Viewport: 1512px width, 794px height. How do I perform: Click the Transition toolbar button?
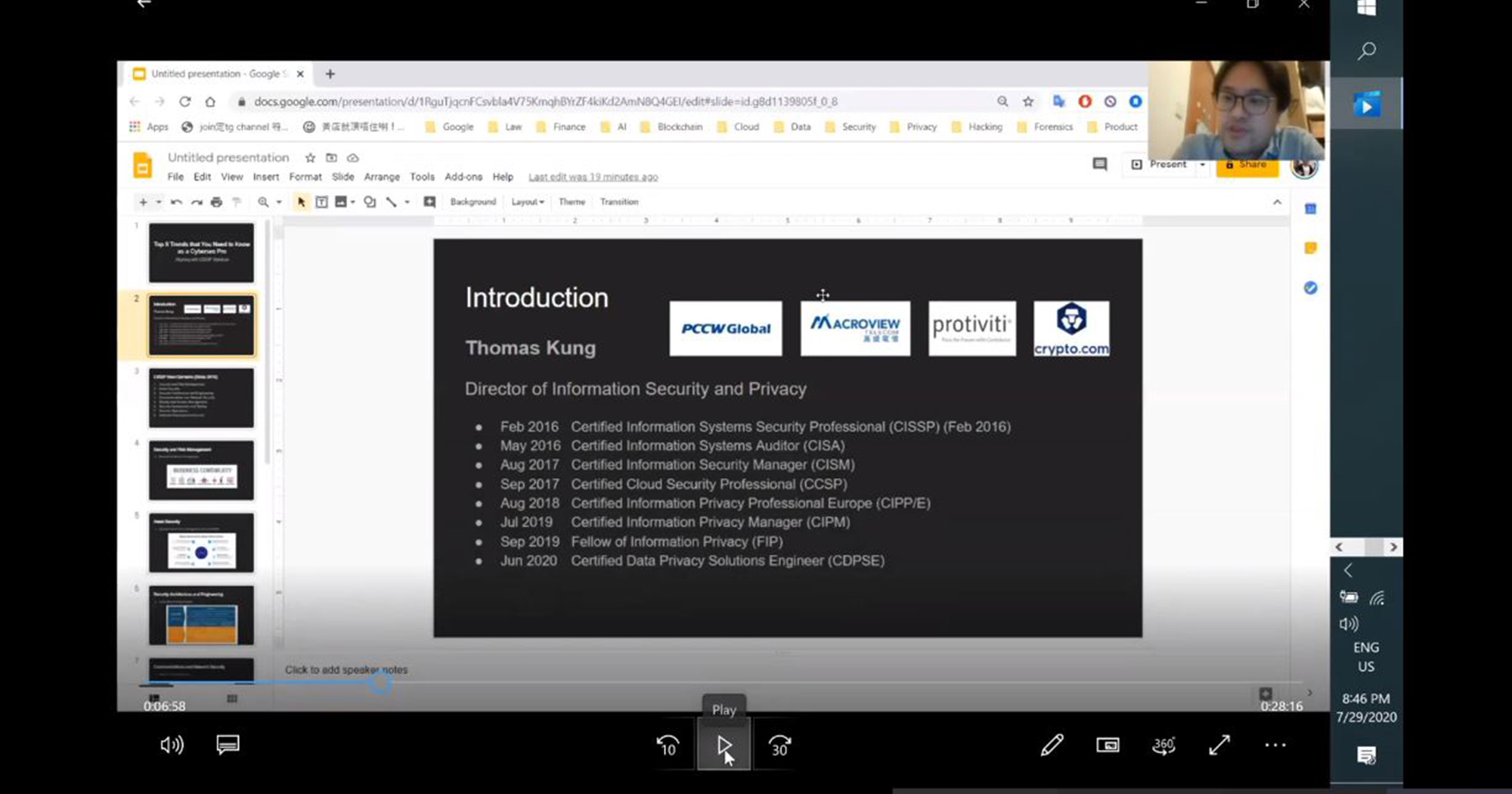pyautogui.click(x=619, y=202)
